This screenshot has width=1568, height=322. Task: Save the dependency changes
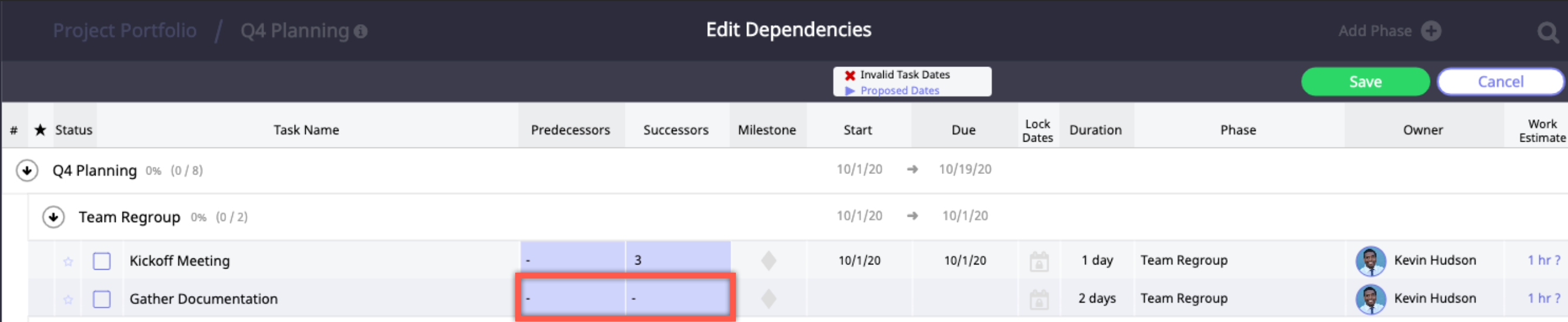coord(1365,82)
